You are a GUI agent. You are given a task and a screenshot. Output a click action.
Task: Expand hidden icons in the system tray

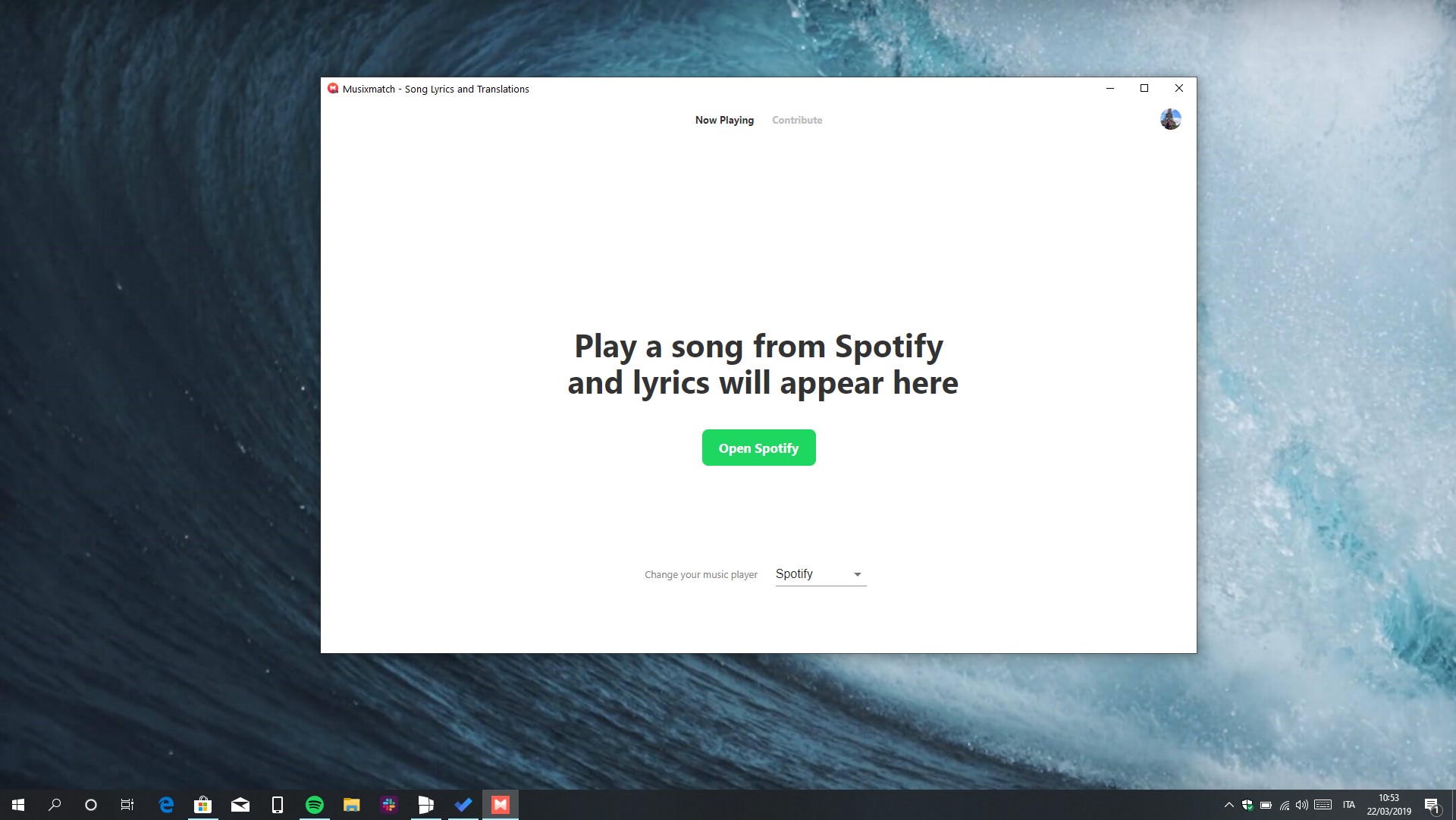(1229, 805)
